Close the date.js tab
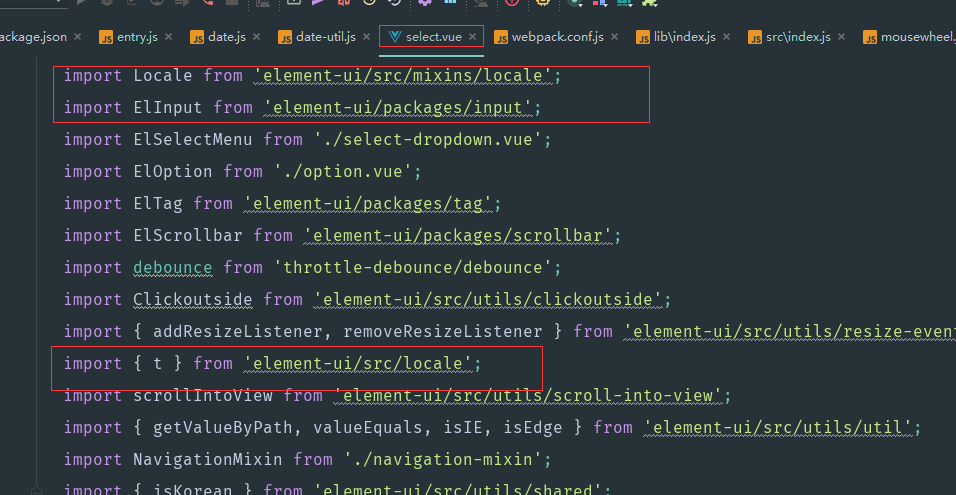 [x=257, y=37]
